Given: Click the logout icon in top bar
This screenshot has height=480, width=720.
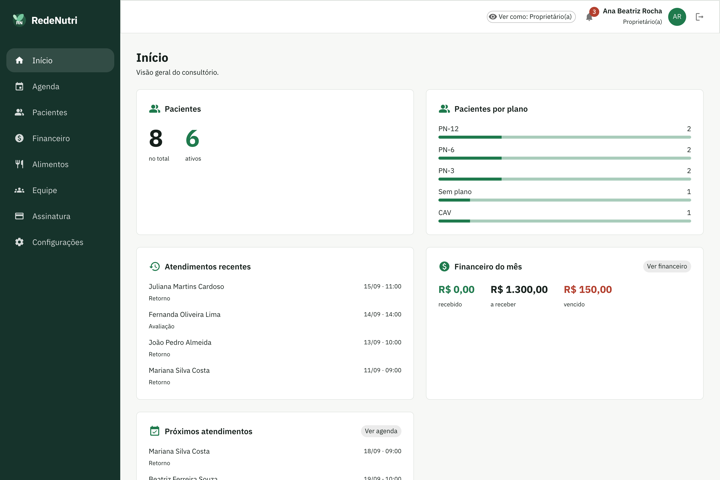Looking at the screenshot, I should coord(699,17).
